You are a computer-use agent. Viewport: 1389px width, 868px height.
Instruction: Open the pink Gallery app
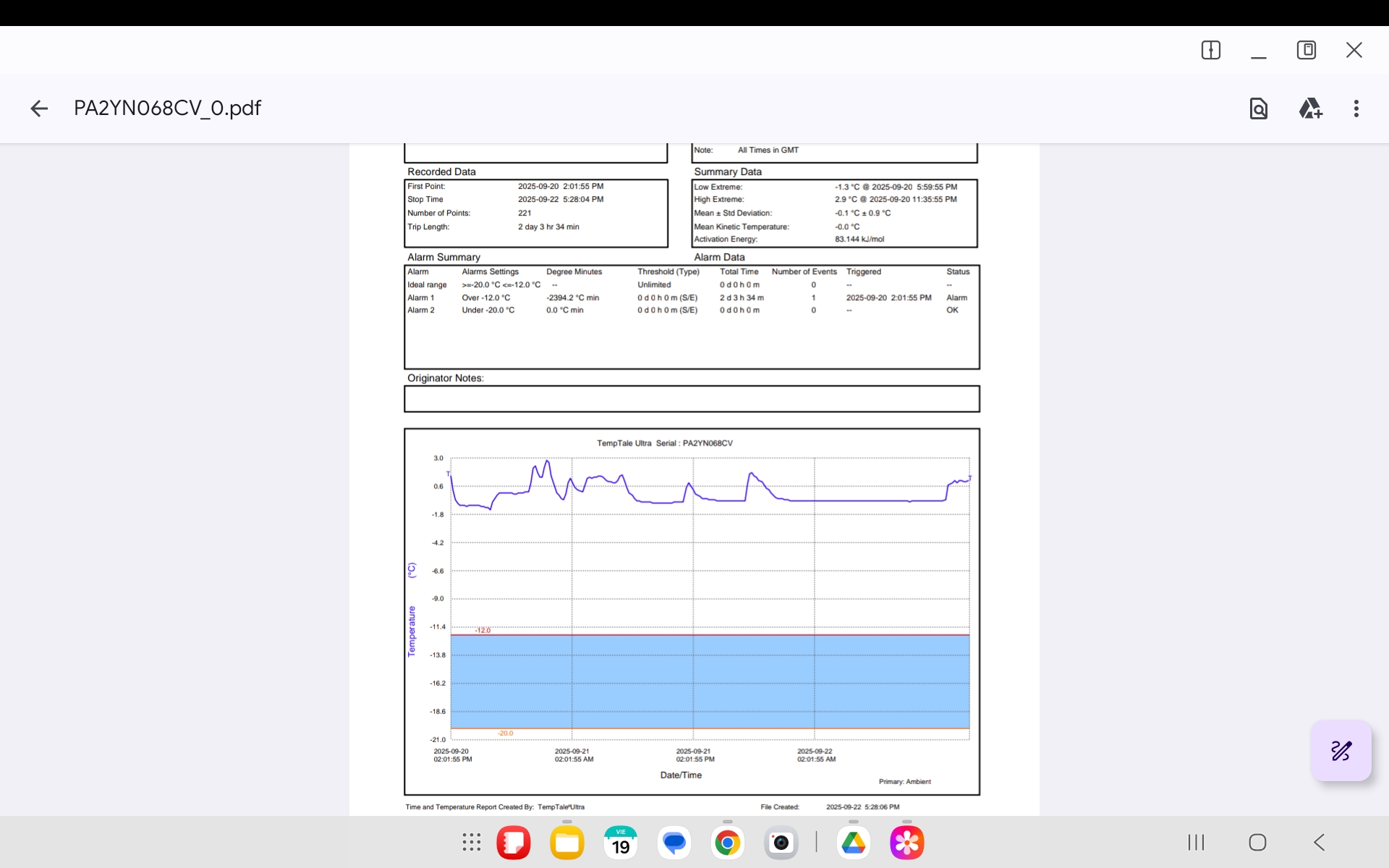[x=907, y=843]
